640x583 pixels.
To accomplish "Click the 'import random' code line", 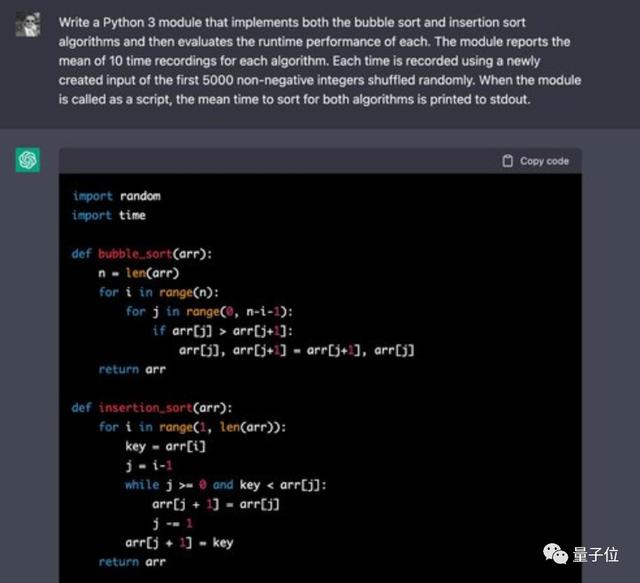I will pos(116,196).
